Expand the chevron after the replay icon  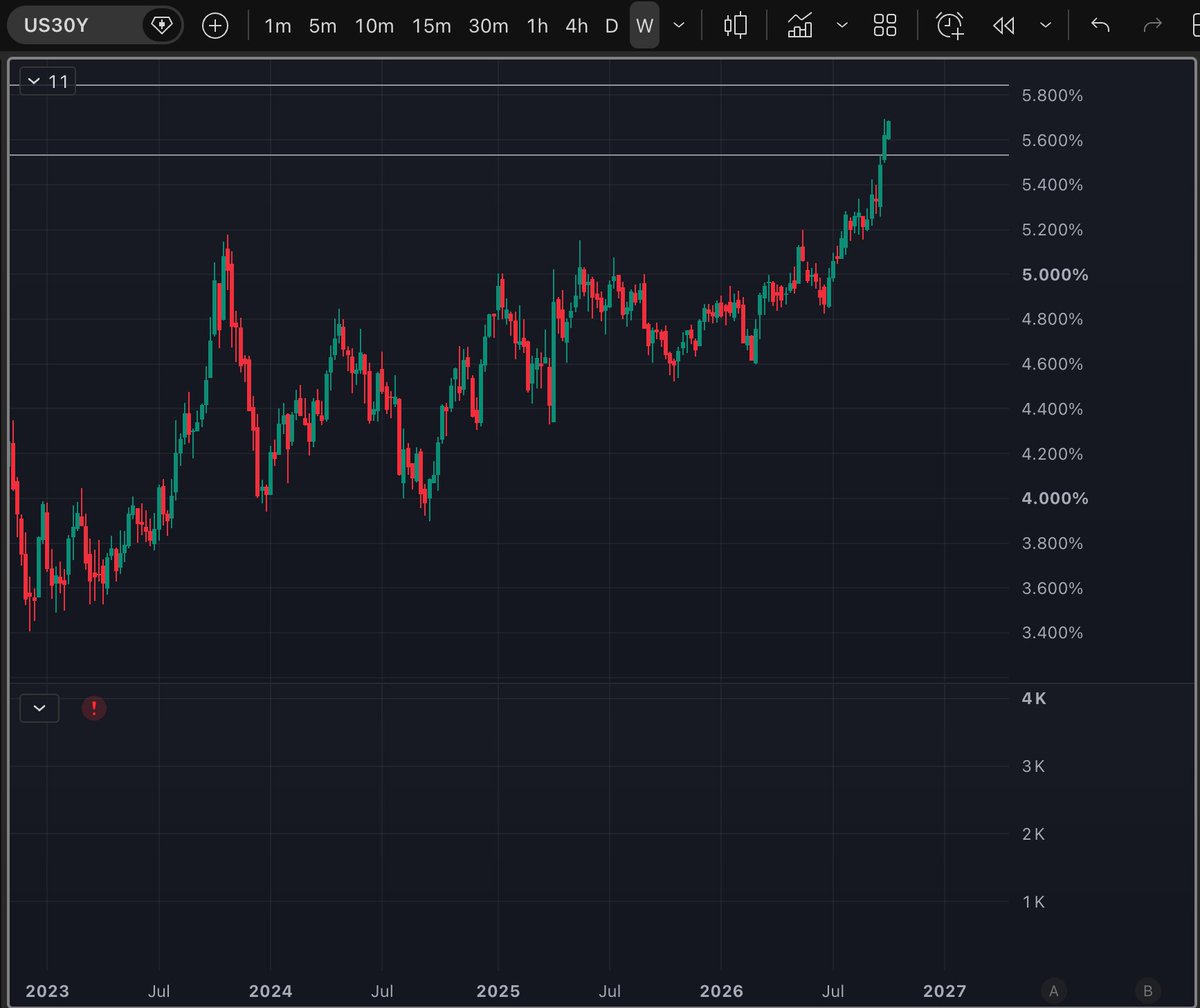coord(1046,26)
